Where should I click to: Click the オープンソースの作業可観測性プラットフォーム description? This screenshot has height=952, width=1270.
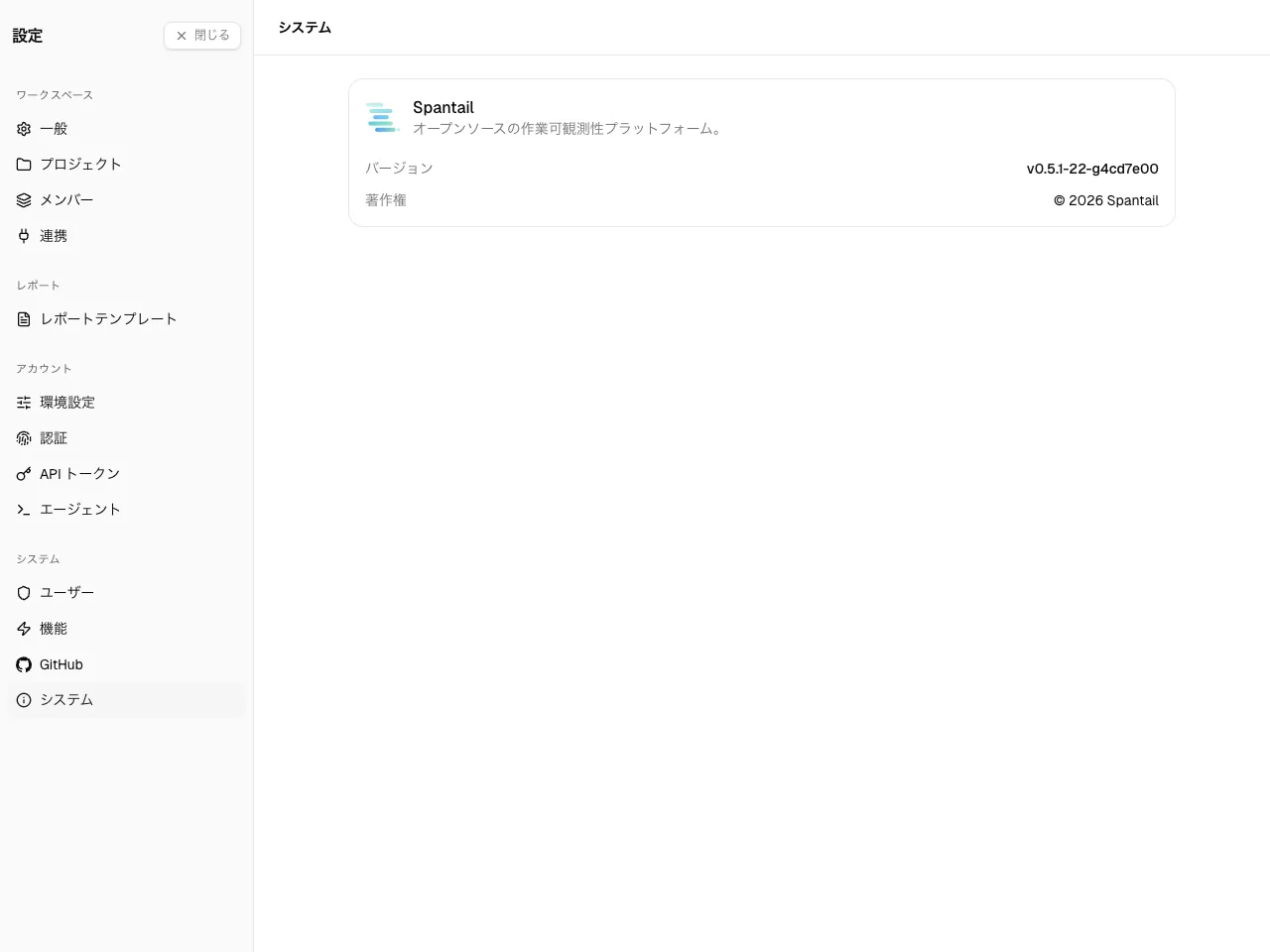coord(570,129)
